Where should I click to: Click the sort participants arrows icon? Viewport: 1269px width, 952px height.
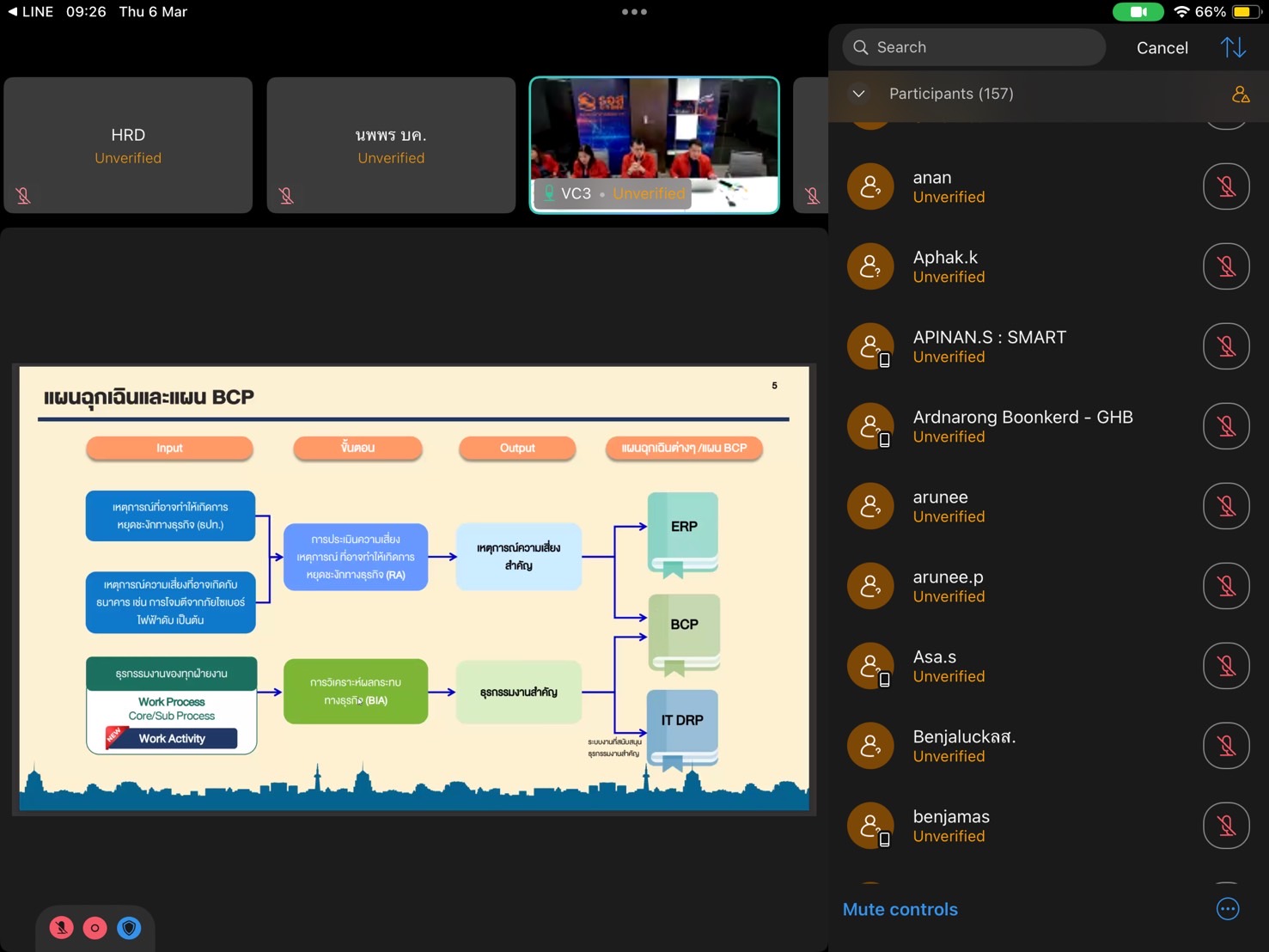pos(1233,48)
